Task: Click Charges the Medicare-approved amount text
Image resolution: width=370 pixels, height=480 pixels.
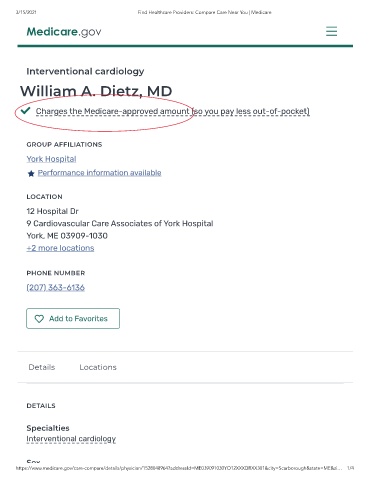Action: (112, 111)
